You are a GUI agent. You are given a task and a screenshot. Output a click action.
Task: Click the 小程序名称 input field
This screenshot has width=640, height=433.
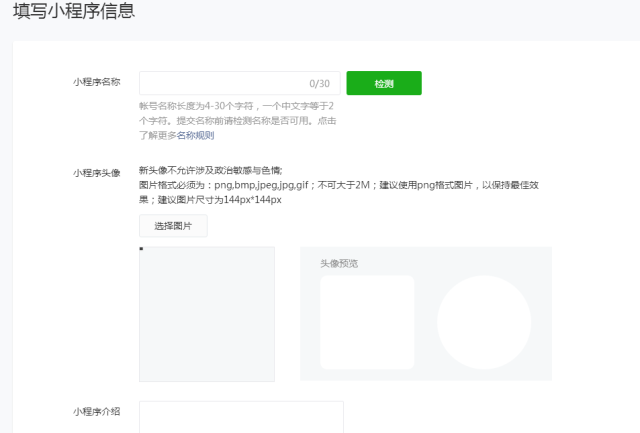(240, 83)
